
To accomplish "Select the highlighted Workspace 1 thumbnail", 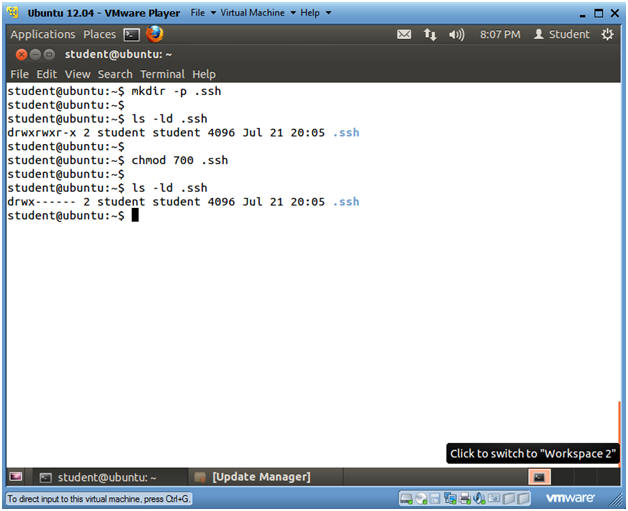I will [539, 477].
